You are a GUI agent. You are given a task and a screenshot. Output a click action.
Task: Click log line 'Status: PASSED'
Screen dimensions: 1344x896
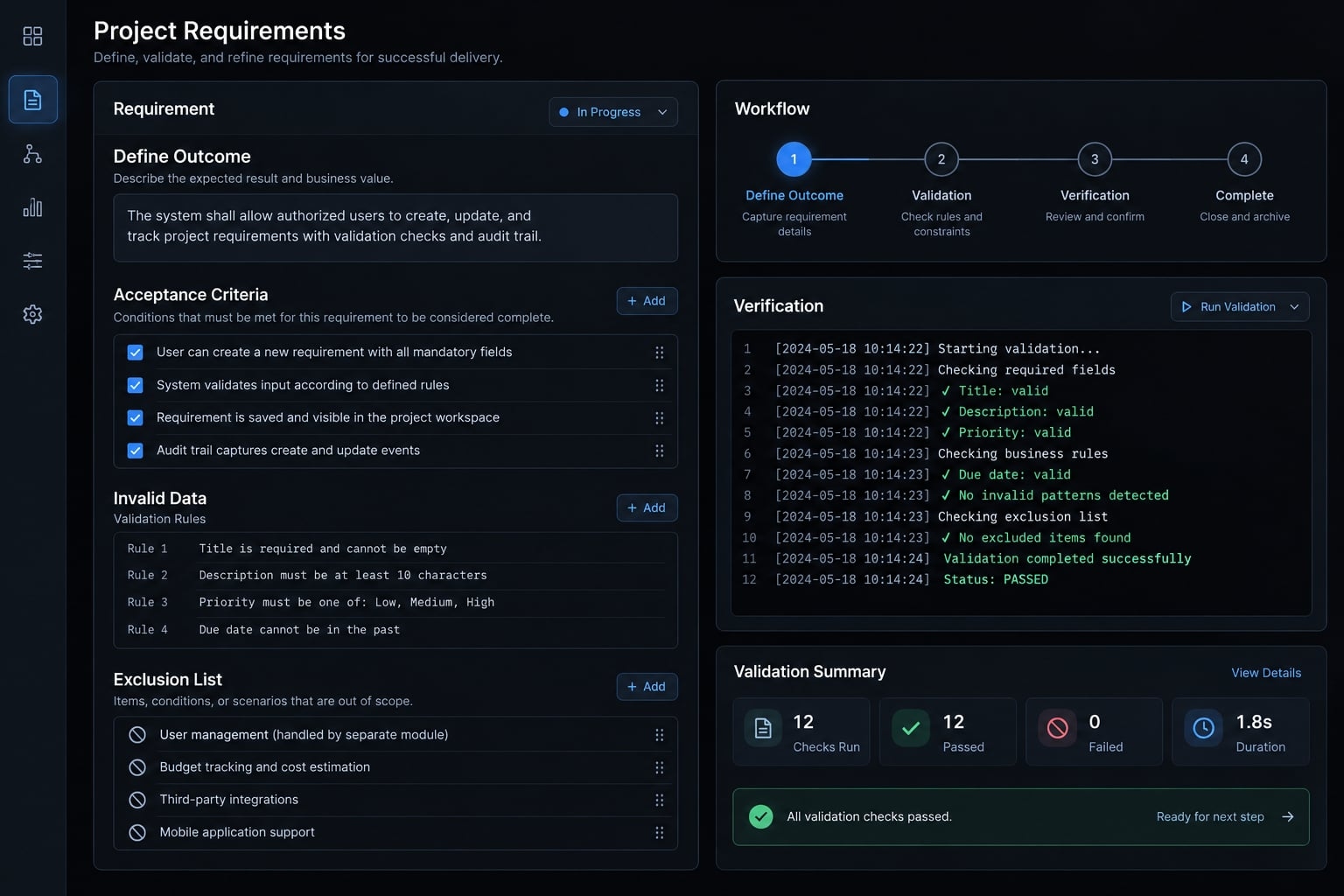[x=996, y=580]
